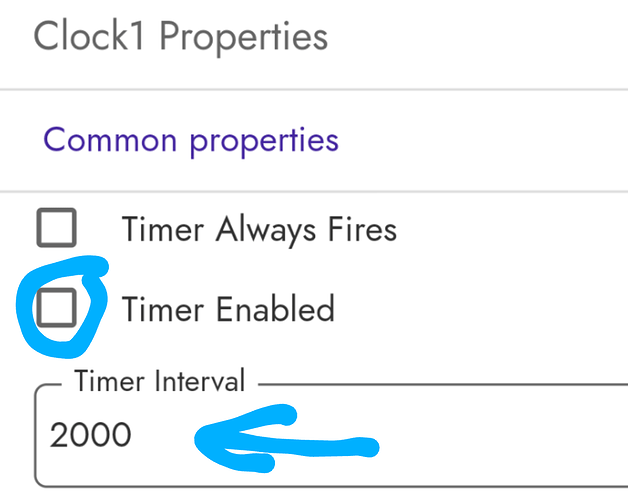The height and width of the screenshot is (500, 628).
Task: Collapse the Common properties section
Action: tap(191, 140)
